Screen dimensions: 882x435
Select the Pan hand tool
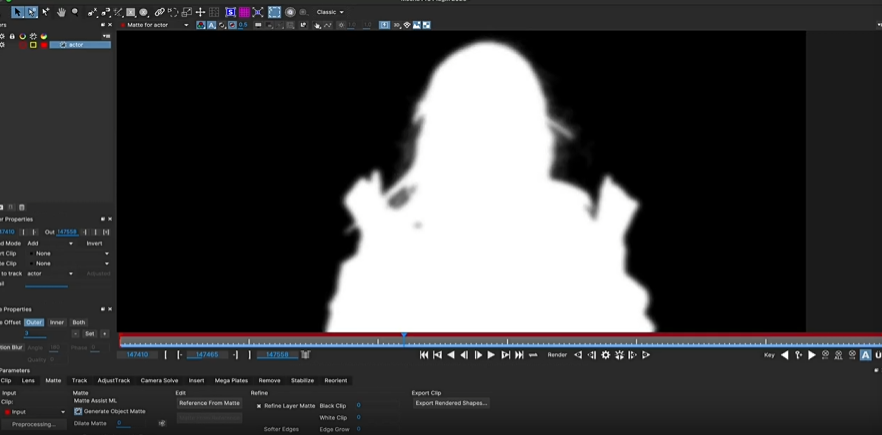click(61, 12)
